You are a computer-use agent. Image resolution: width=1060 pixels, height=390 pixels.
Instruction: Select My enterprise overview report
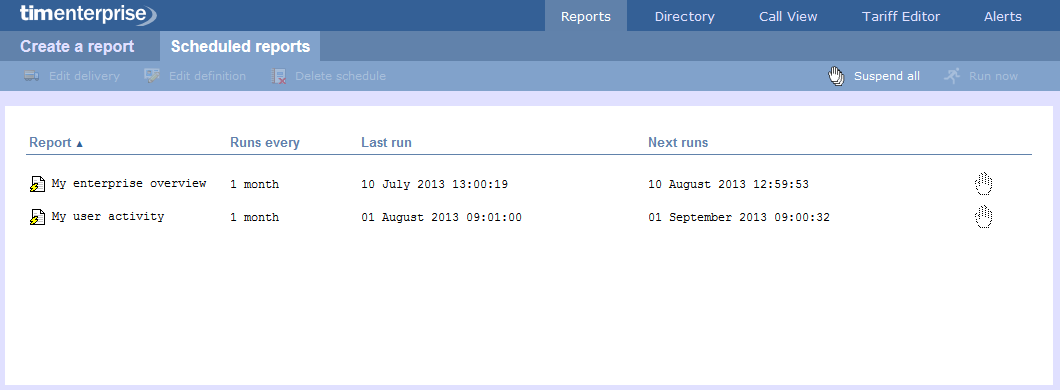click(128, 183)
